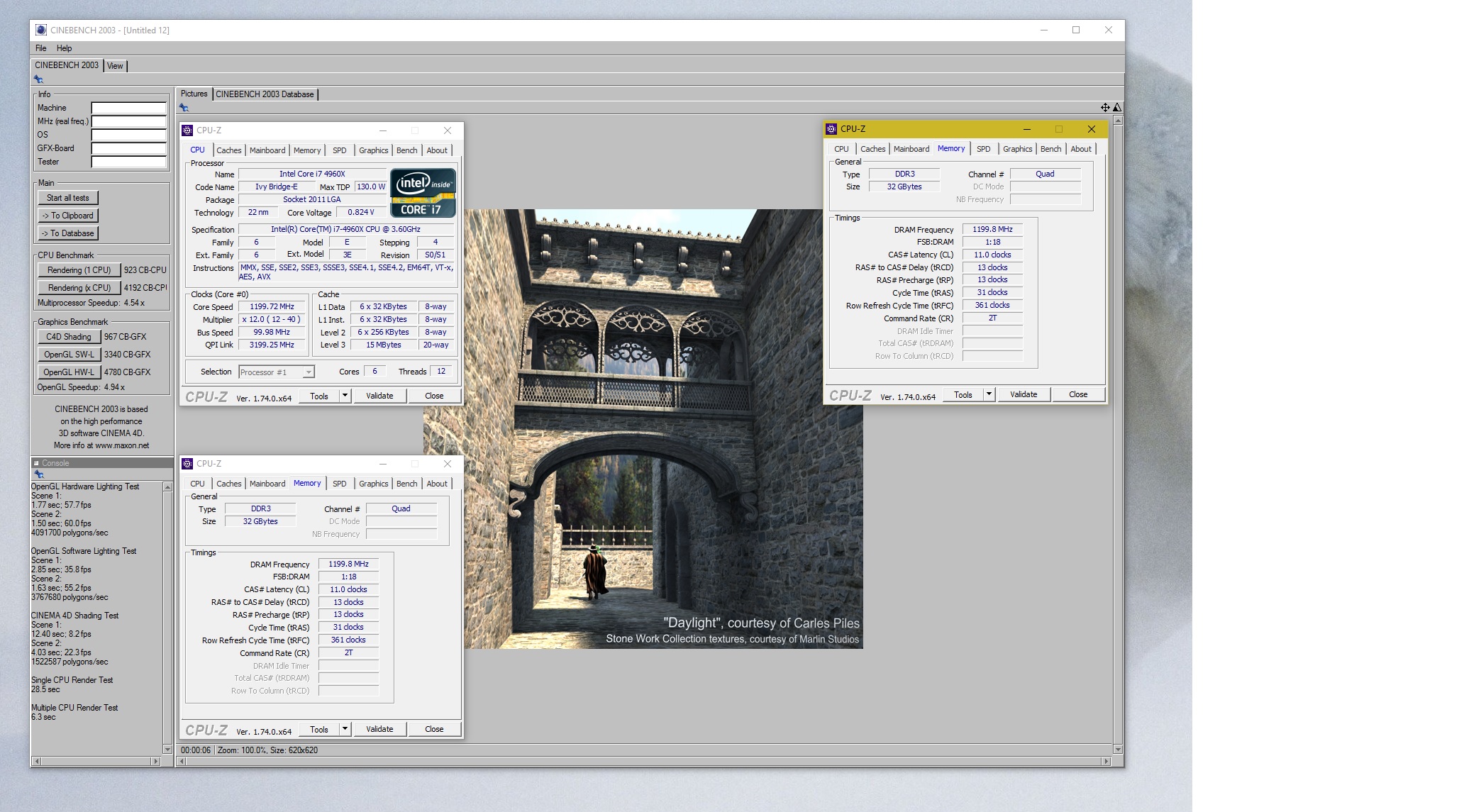The width and height of the screenshot is (1464, 812).
Task: Click the 'Zoom: 100.0%, Size: 620x620' status text
Action: [267, 750]
